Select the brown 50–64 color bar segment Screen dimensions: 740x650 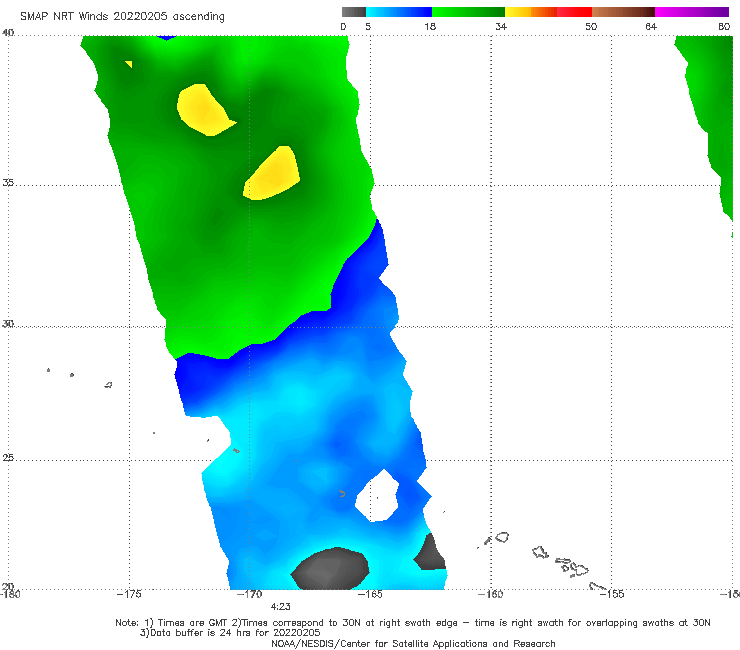click(623, 12)
